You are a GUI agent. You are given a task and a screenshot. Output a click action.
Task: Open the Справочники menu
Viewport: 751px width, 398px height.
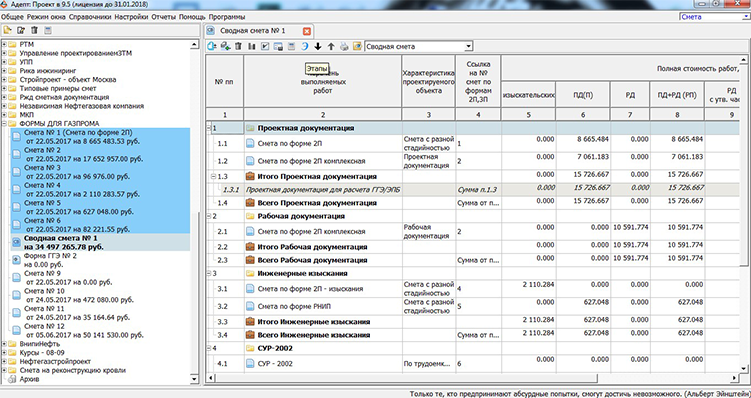pos(90,17)
